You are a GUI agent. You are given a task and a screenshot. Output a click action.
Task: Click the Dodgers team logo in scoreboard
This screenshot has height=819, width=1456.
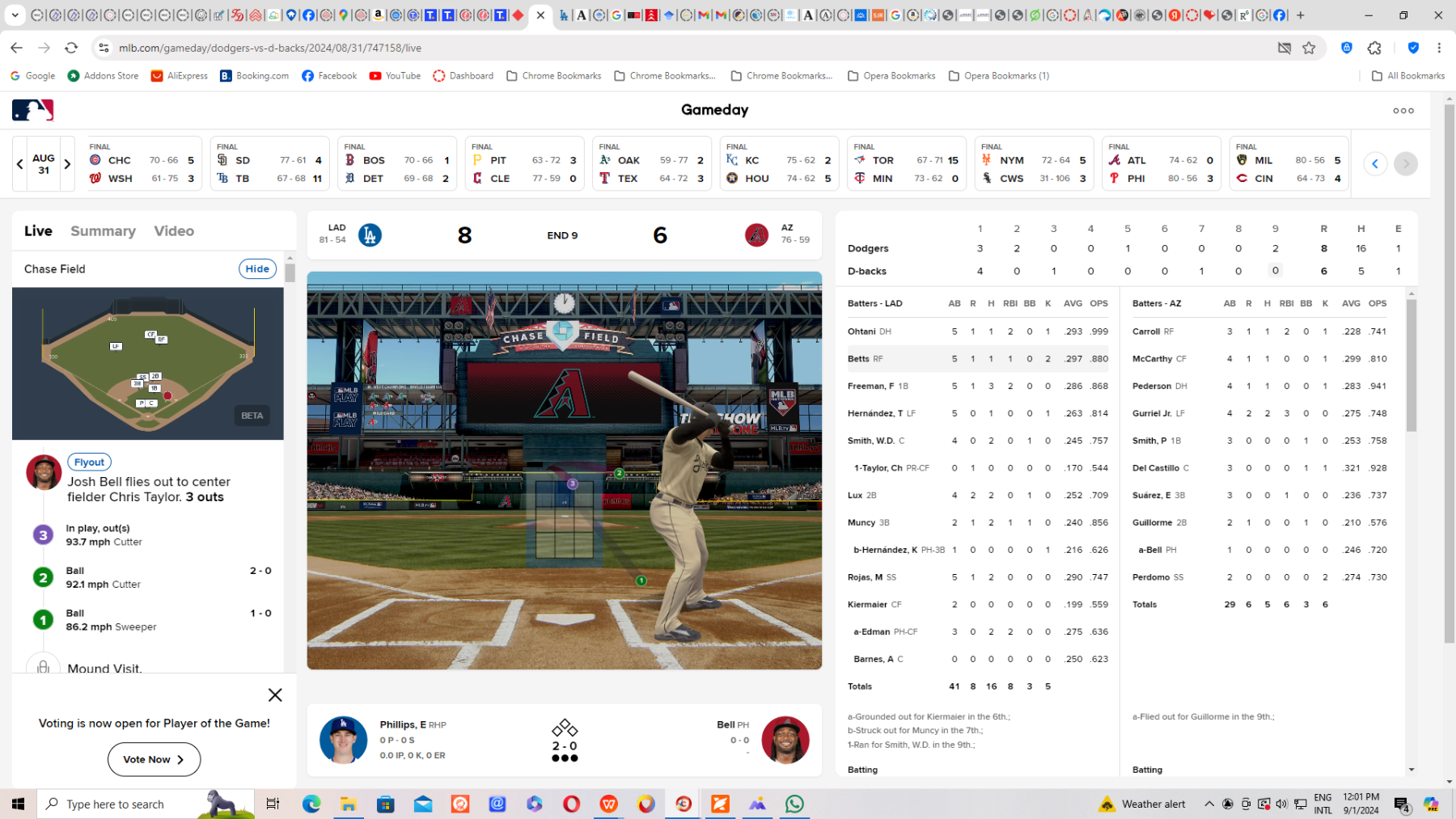click(x=370, y=235)
